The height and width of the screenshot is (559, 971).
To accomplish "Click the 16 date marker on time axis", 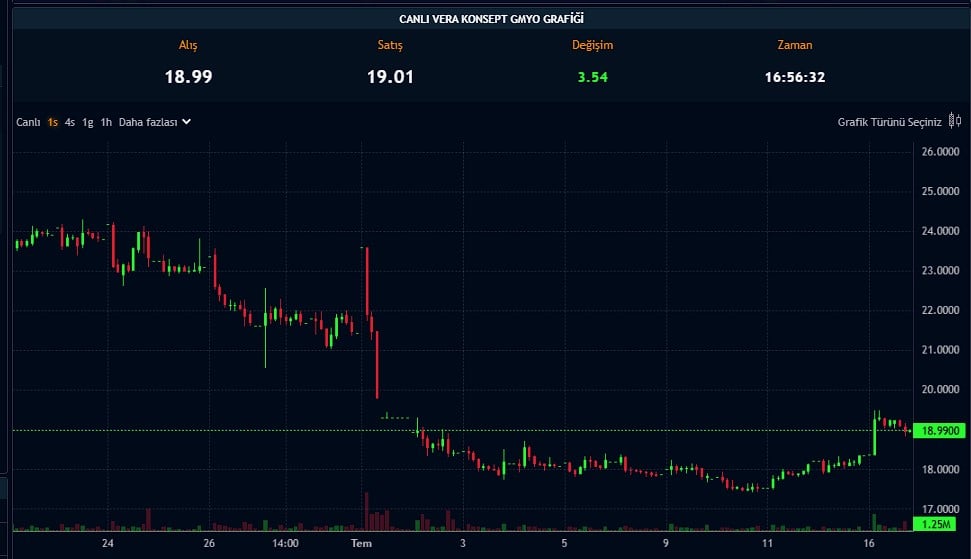I will [870, 543].
